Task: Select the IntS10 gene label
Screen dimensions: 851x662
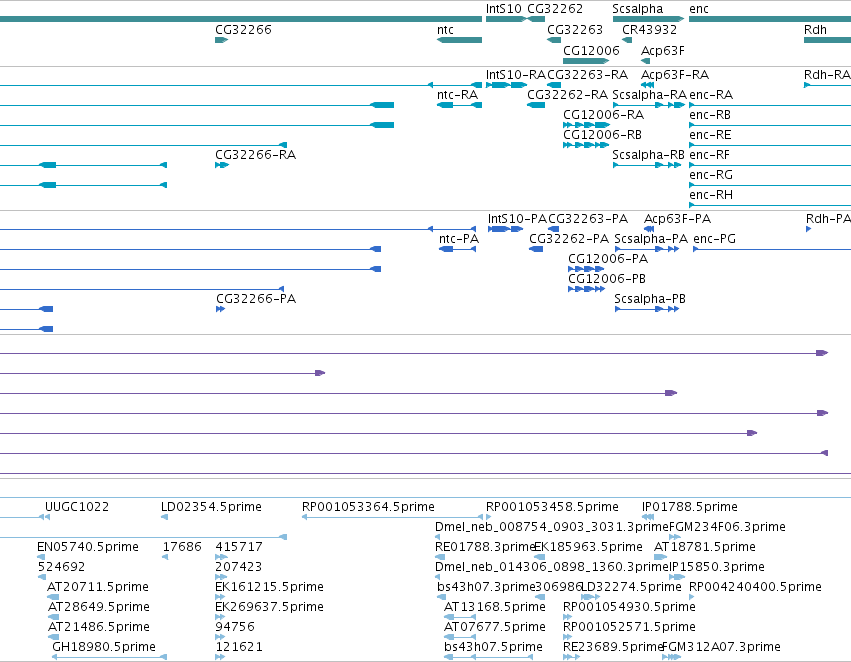Action: (504, 9)
